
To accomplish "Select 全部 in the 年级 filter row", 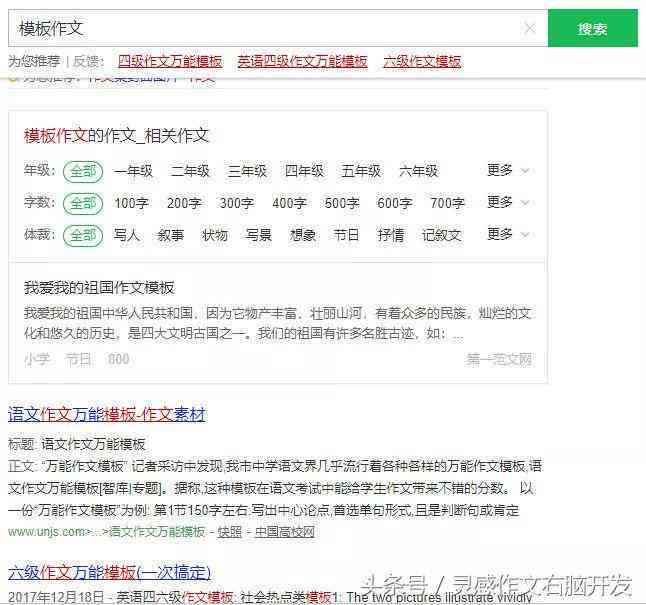I will tap(83, 171).
